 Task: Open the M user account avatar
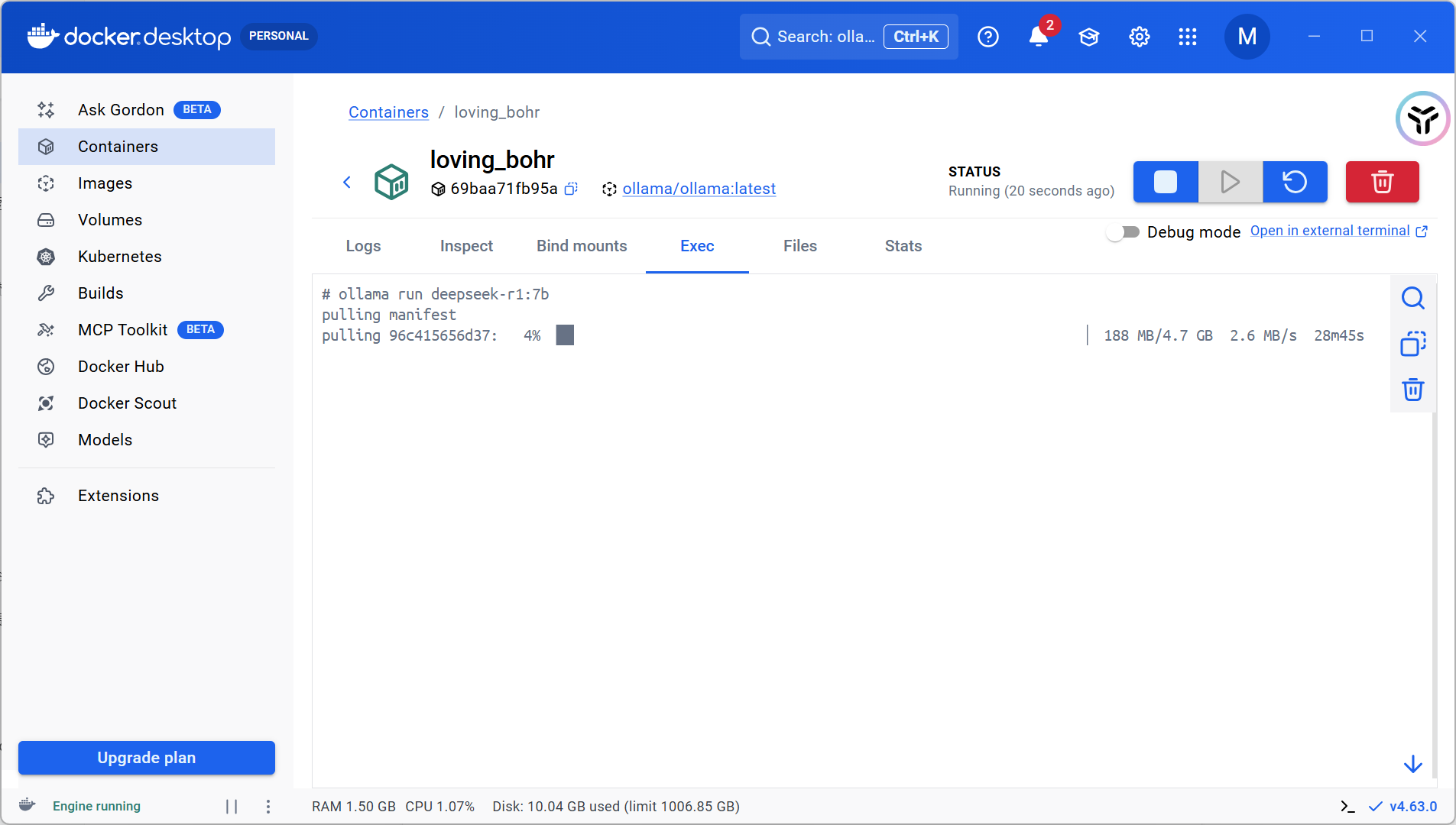[1247, 37]
